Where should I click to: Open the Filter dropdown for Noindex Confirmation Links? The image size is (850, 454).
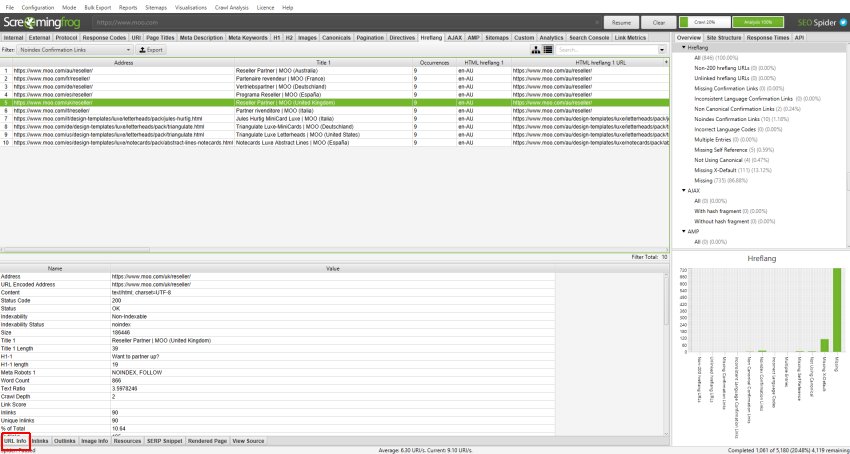pos(75,49)
